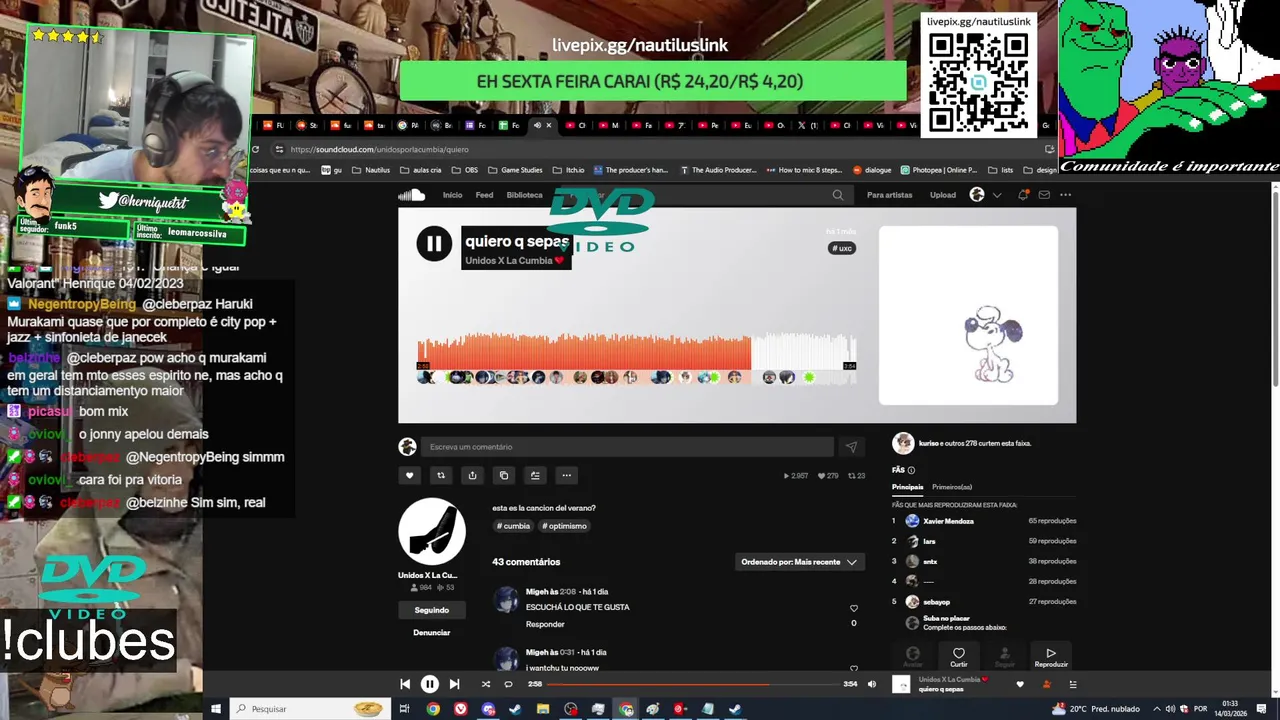Open the sebayop fan profile
The height and width of the screenshot is (720, 1280).
click(936, 602)
